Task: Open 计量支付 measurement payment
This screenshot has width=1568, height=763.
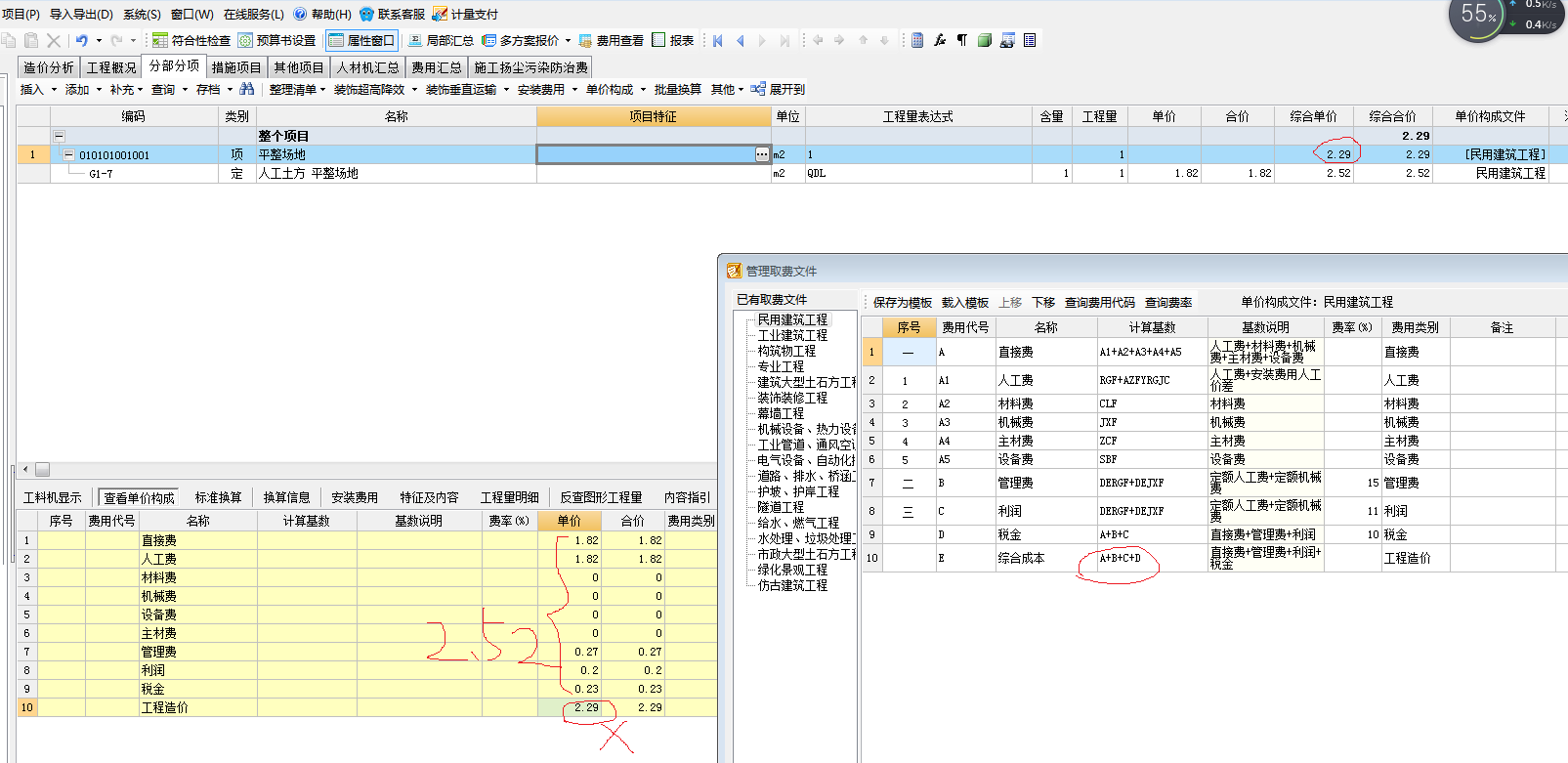Action: pyautogui.click(x=465, y=14)
